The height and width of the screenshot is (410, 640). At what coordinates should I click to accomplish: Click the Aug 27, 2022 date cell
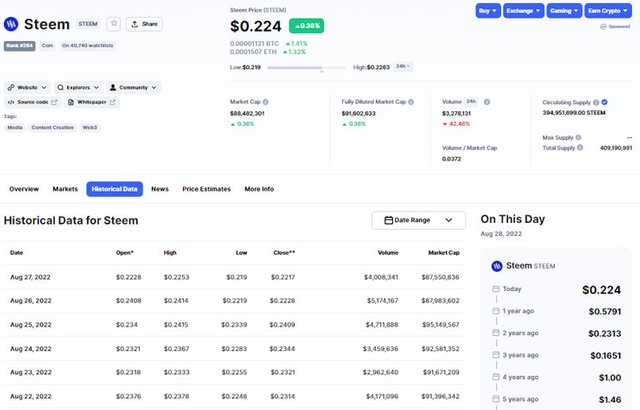(x=30, y=277)
